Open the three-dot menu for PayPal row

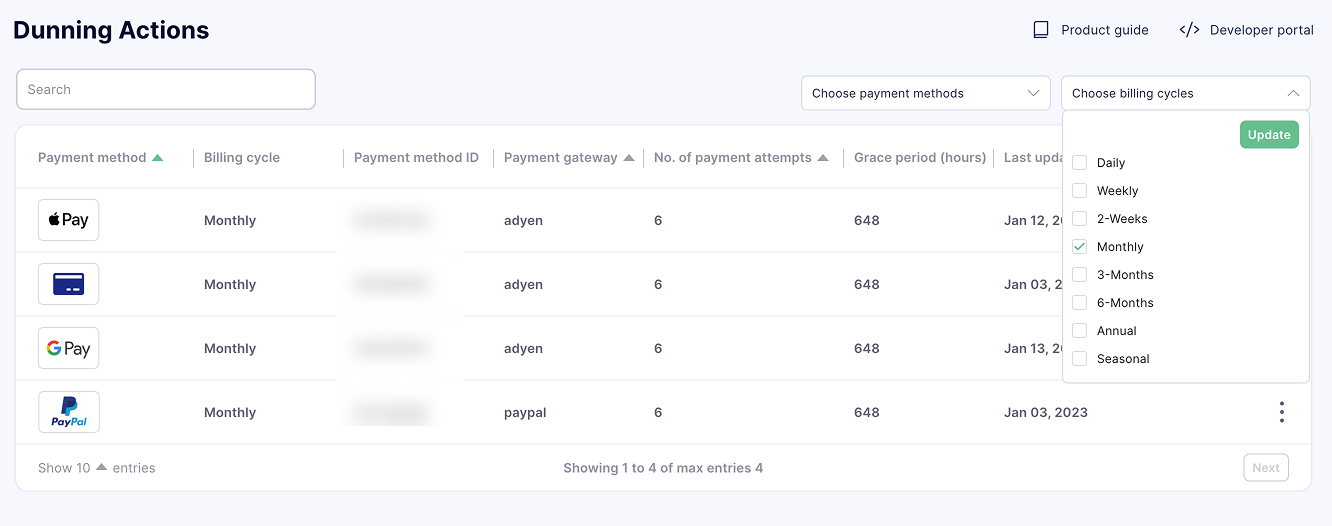pos(1281,412)
